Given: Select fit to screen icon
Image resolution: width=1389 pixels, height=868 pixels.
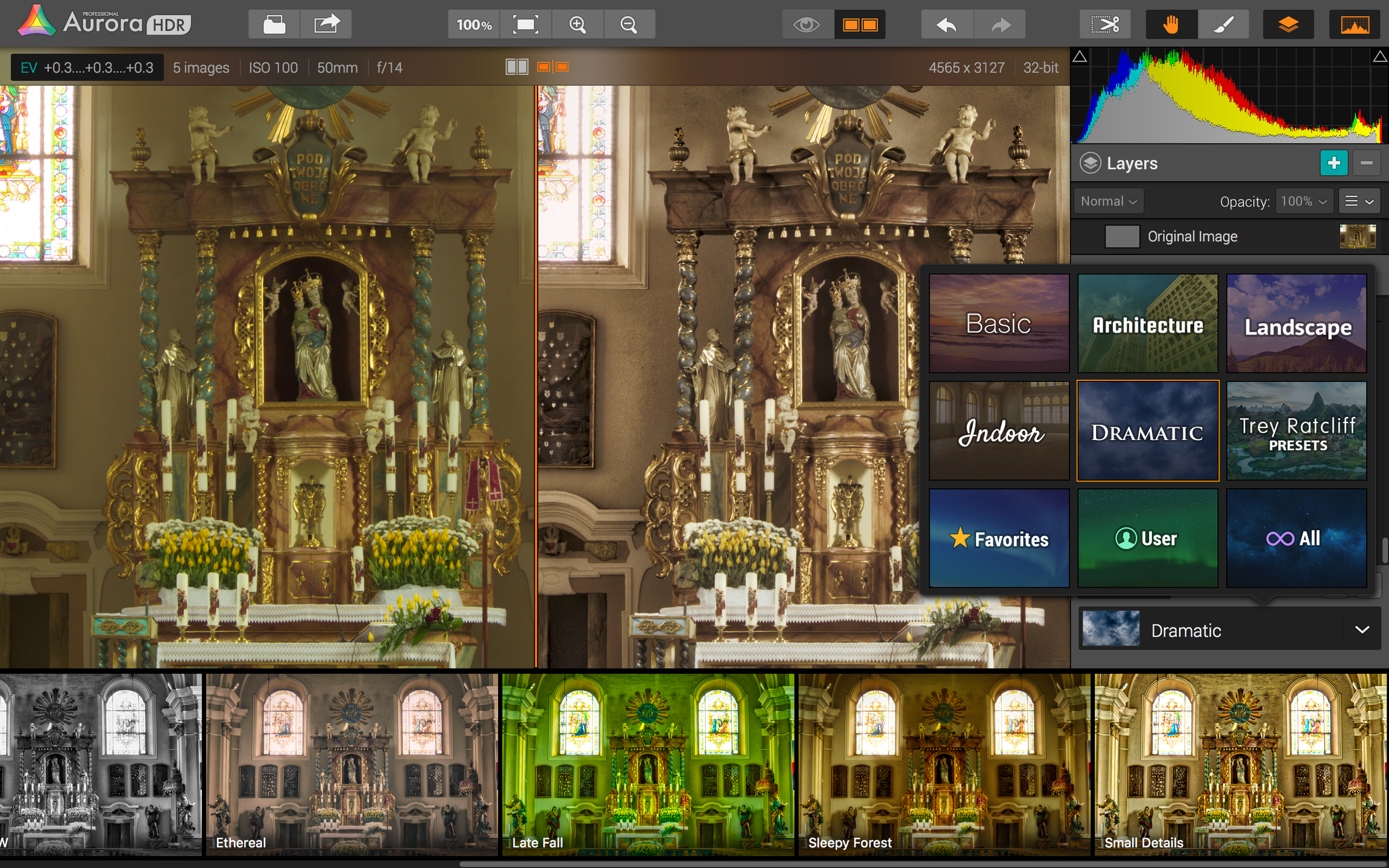Looking at the screenshot, I should (525, 25).
